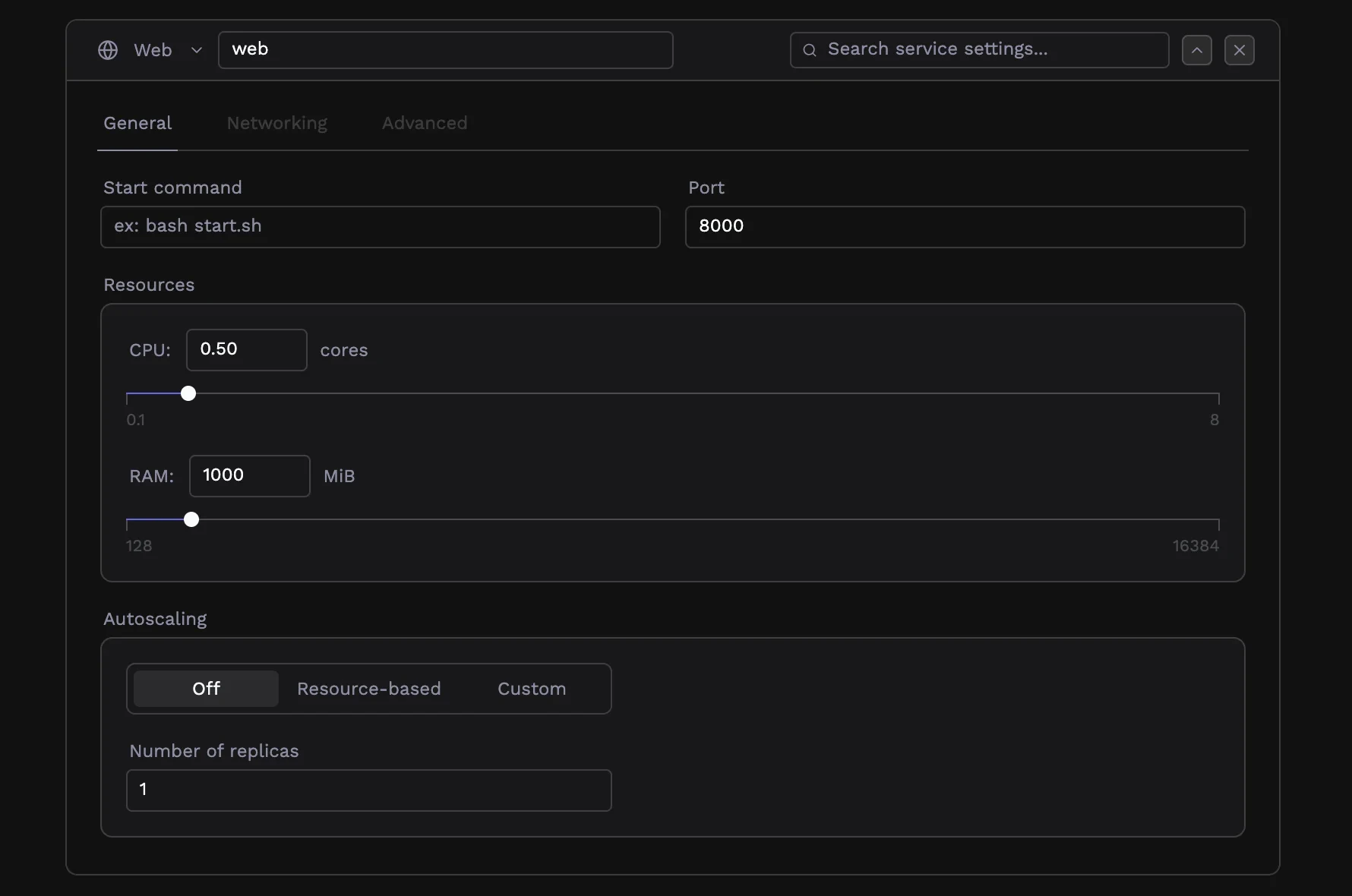Click the CPU value box showing 0.50
Screen dimensions: 1352x896
(245, 349)
